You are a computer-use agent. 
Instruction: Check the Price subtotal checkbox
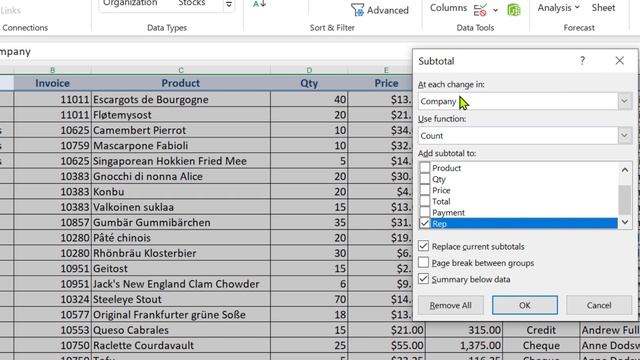pyautogui.click(x=425, y=190)
